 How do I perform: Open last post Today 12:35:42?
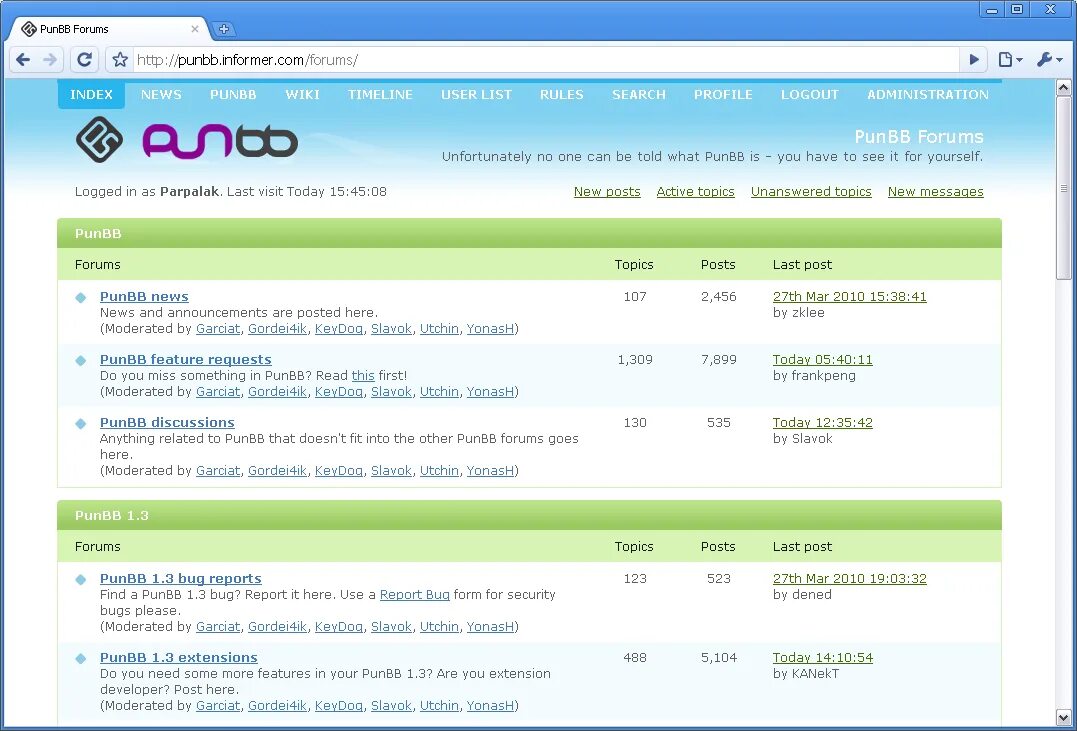click(823, 423)
